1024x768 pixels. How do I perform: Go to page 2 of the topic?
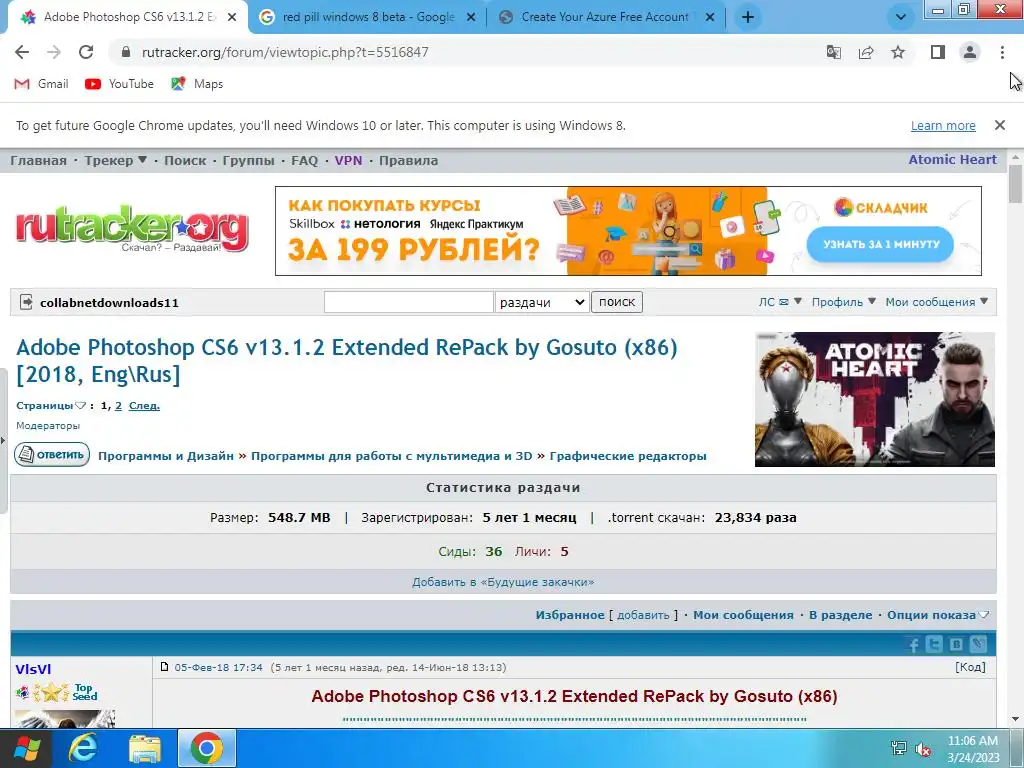click(x=118, y=406)
